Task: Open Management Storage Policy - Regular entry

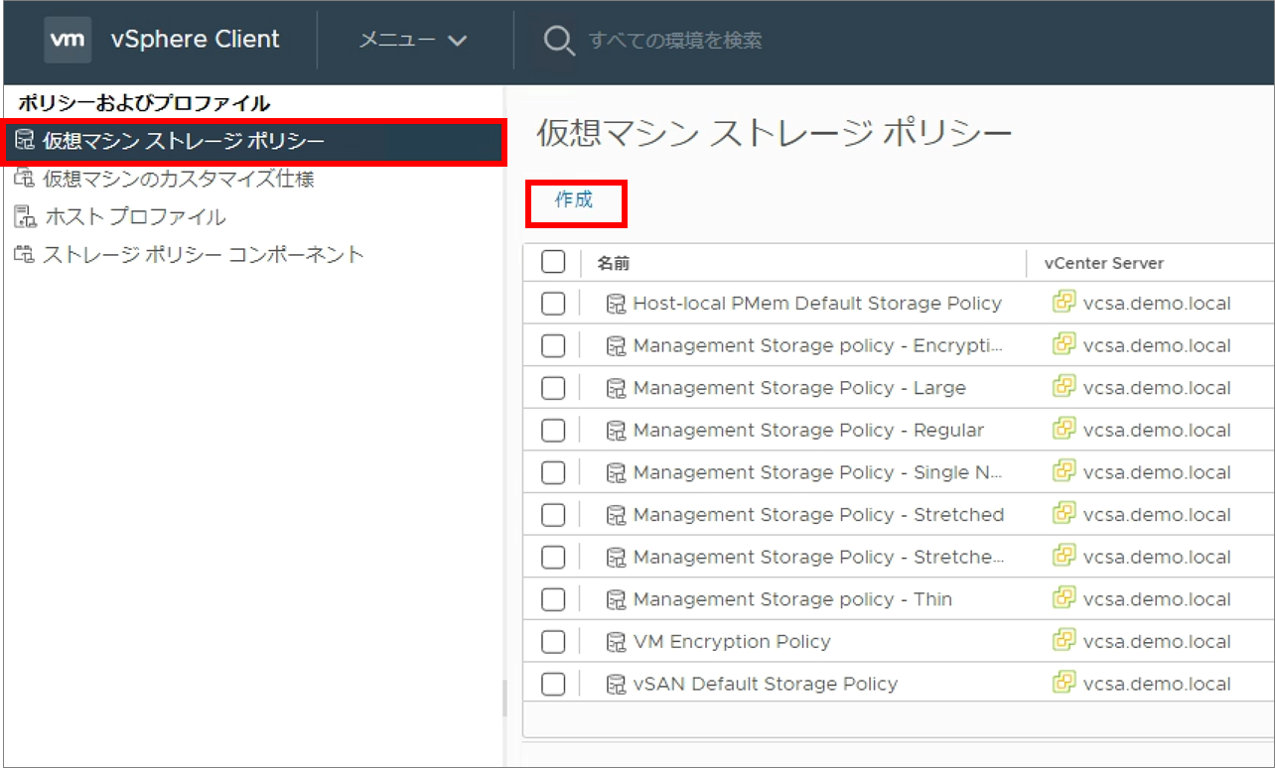Action: point(808,430)
